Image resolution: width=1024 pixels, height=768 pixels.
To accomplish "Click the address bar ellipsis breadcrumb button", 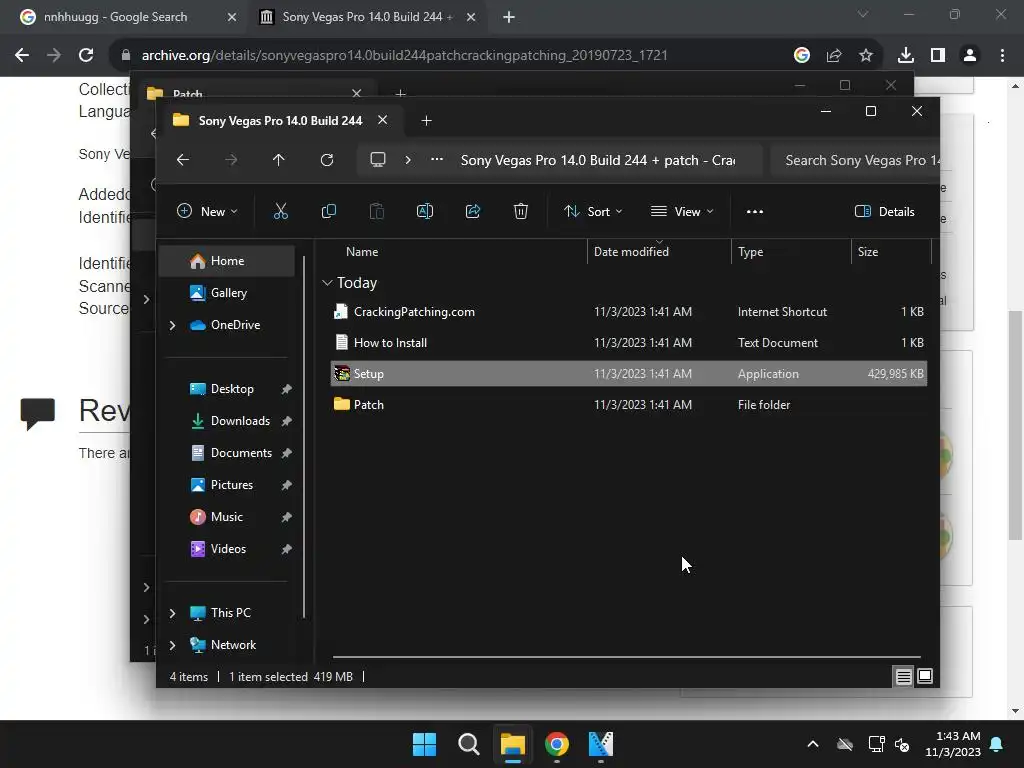I will click(437, 160).
